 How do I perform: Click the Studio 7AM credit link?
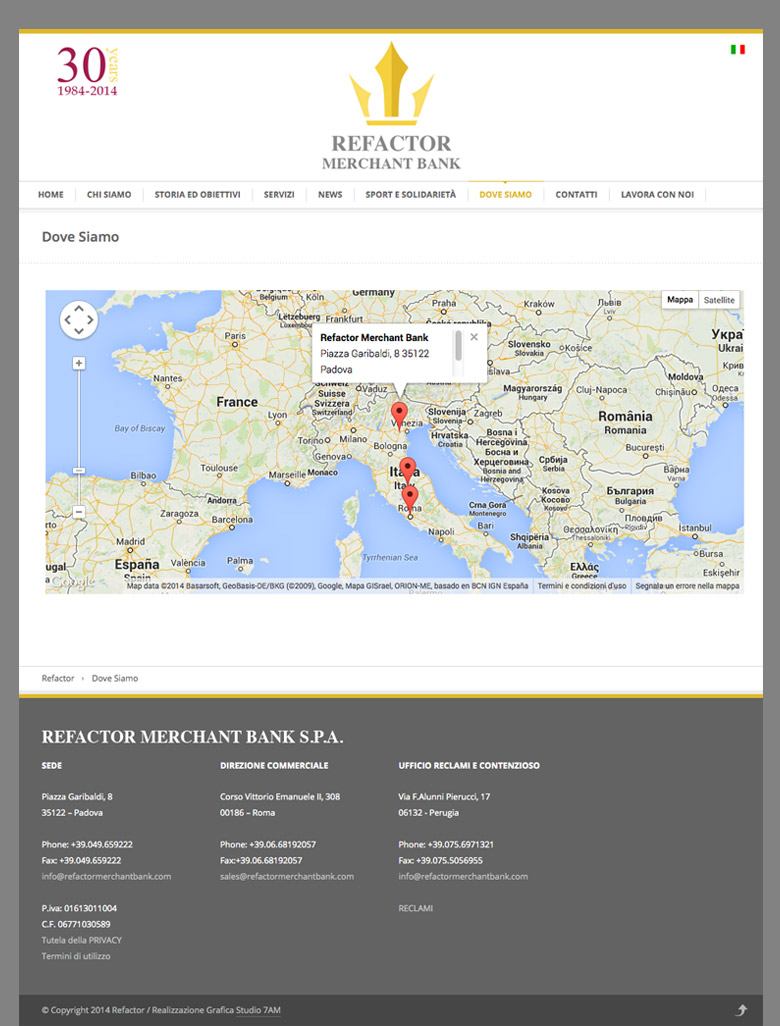[258, 1010]
